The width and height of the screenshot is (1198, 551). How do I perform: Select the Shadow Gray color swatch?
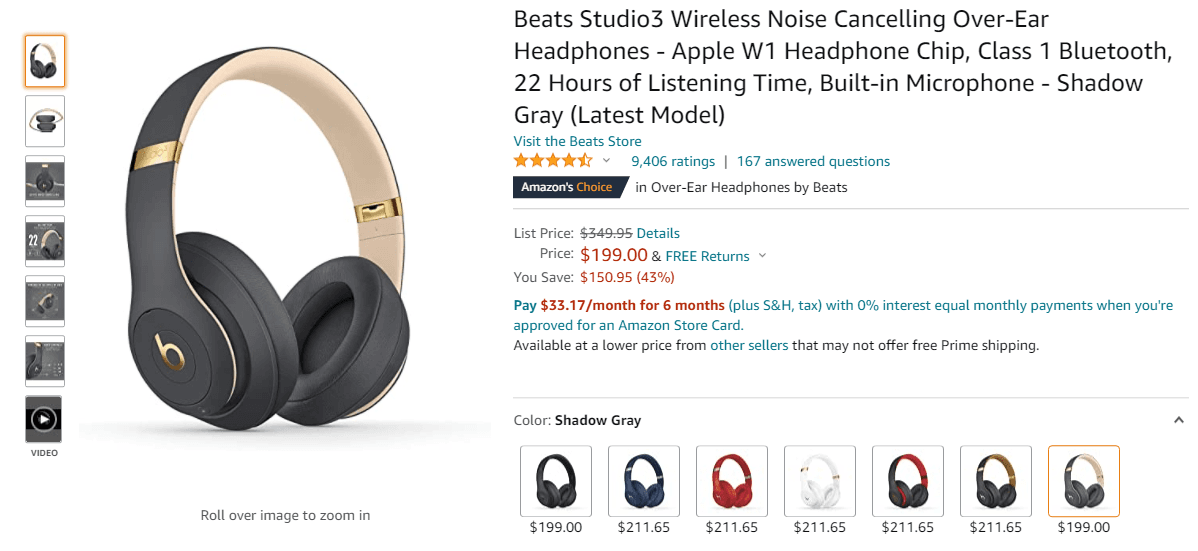click(1084, 481)
